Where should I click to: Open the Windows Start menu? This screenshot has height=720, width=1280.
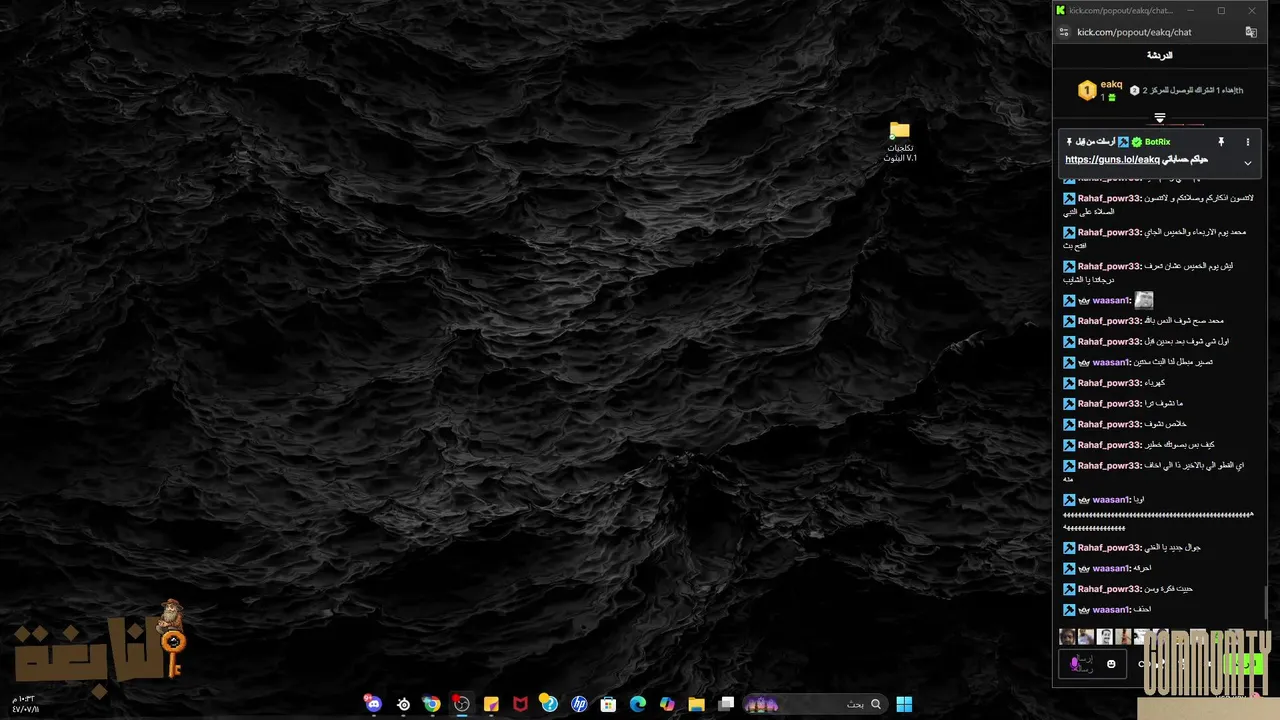pyautogui.click(x=904, y=704)
